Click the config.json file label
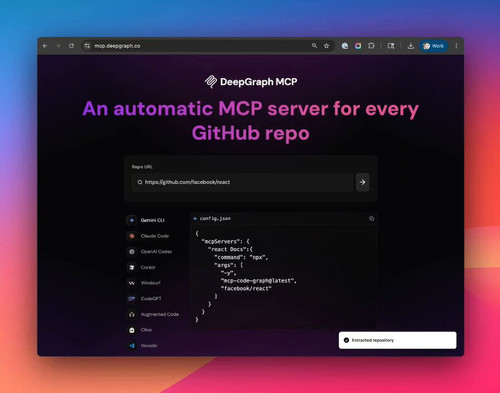The image size is (500, 393). (215, 219)
